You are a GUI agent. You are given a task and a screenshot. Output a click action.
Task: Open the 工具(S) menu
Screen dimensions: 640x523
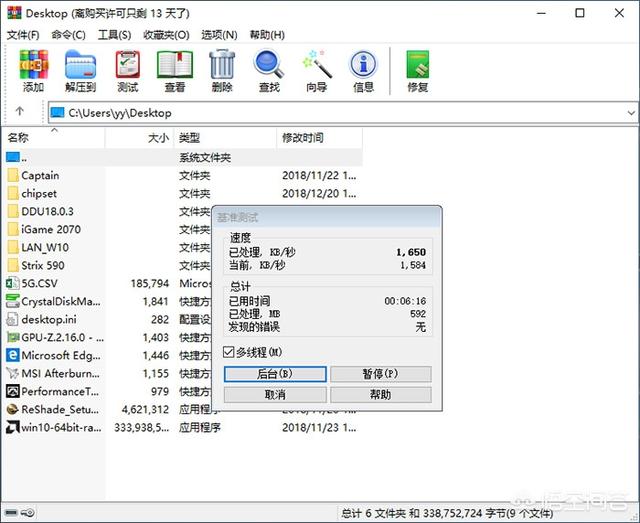click(x=114, y=35)
